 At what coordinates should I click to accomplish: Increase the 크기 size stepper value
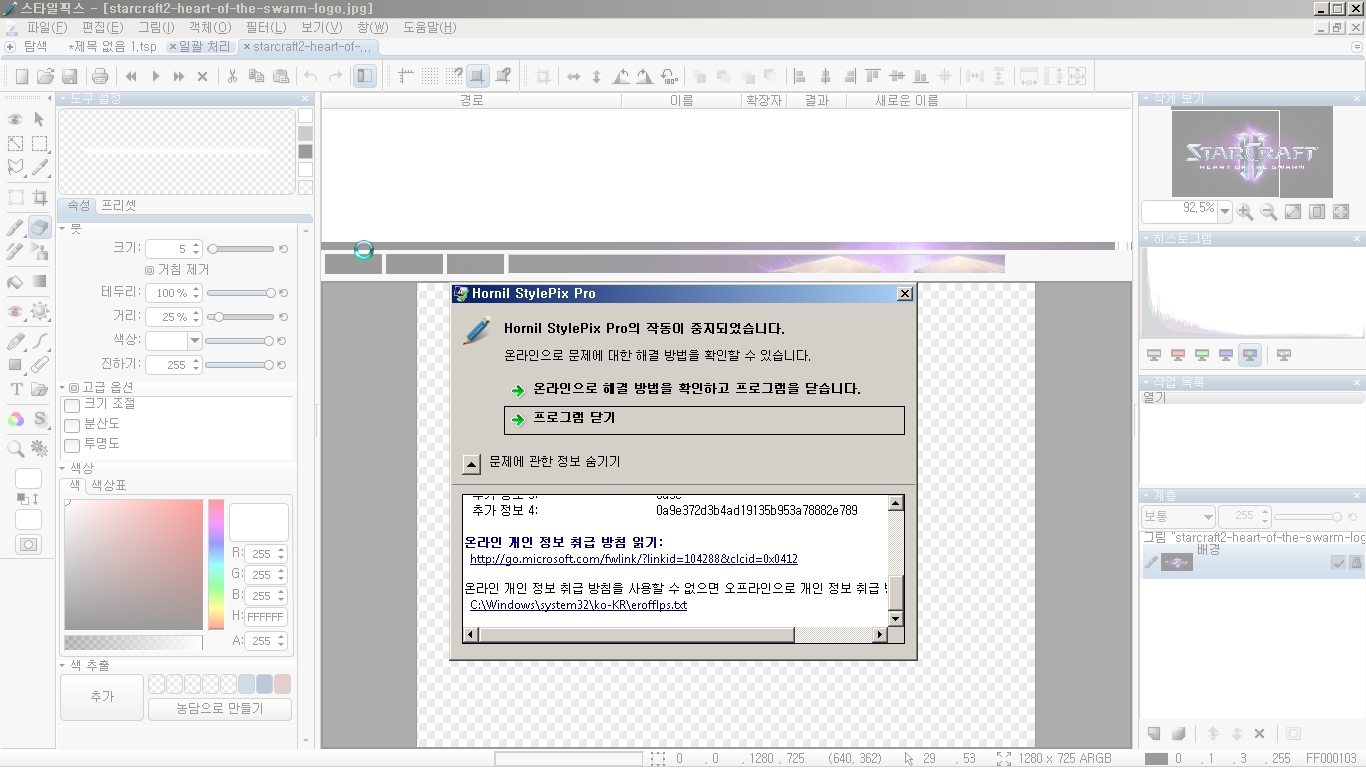pyautogui.click(x=196, y=245)
